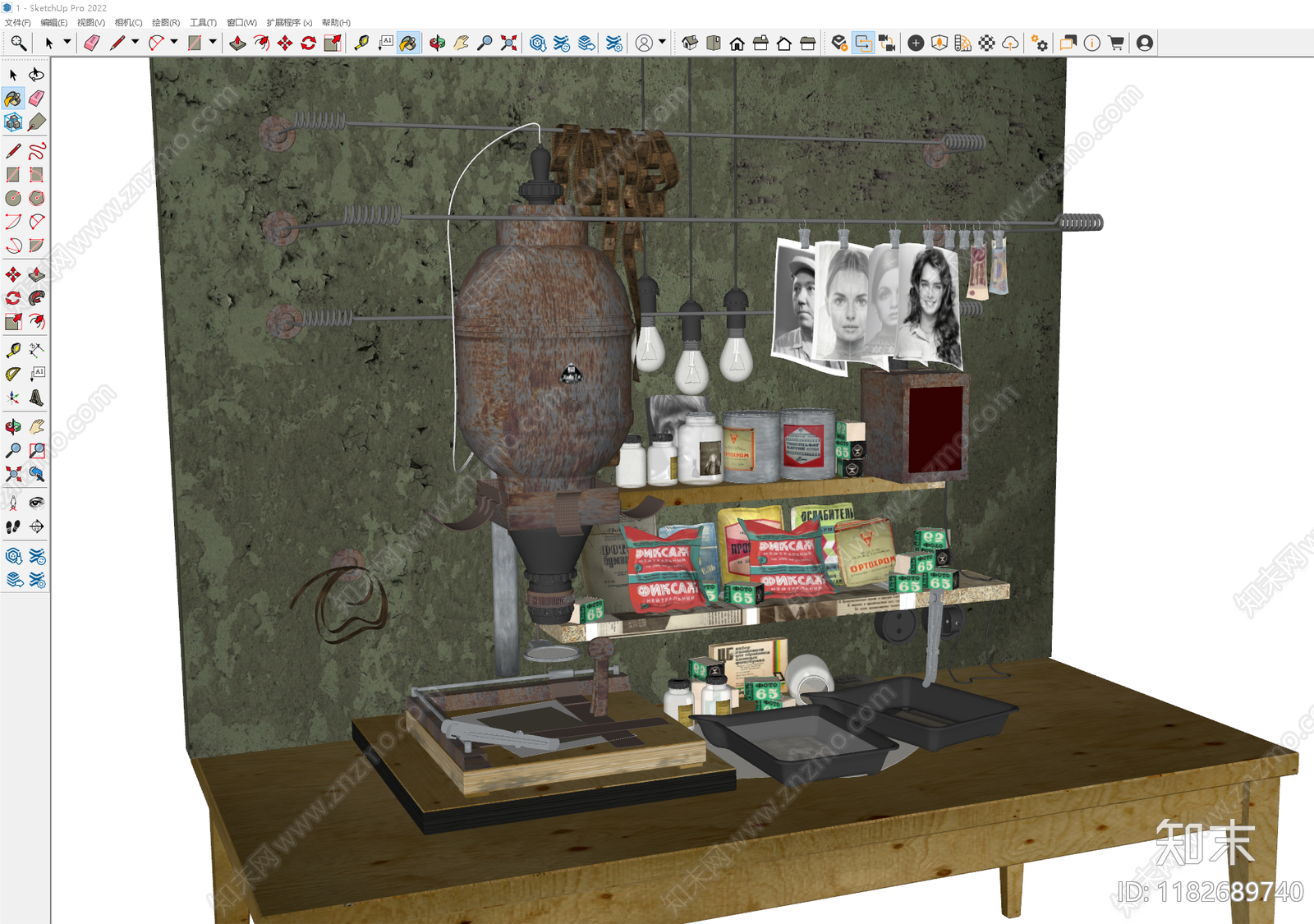The image size is (1314, 924).
Task: Select the Tape Measure tool in top toolbar
Action: (x=361, y=43)
